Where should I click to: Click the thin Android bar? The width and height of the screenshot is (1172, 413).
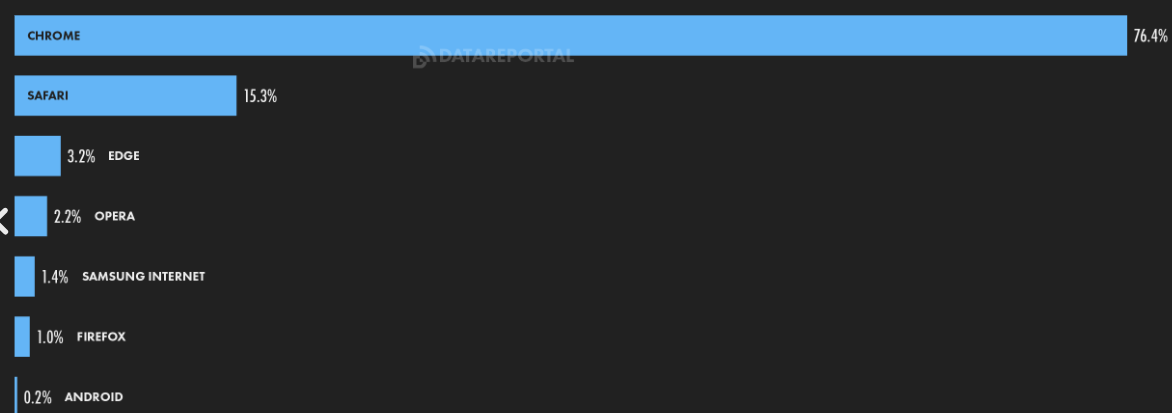click(x=16, y=396)
